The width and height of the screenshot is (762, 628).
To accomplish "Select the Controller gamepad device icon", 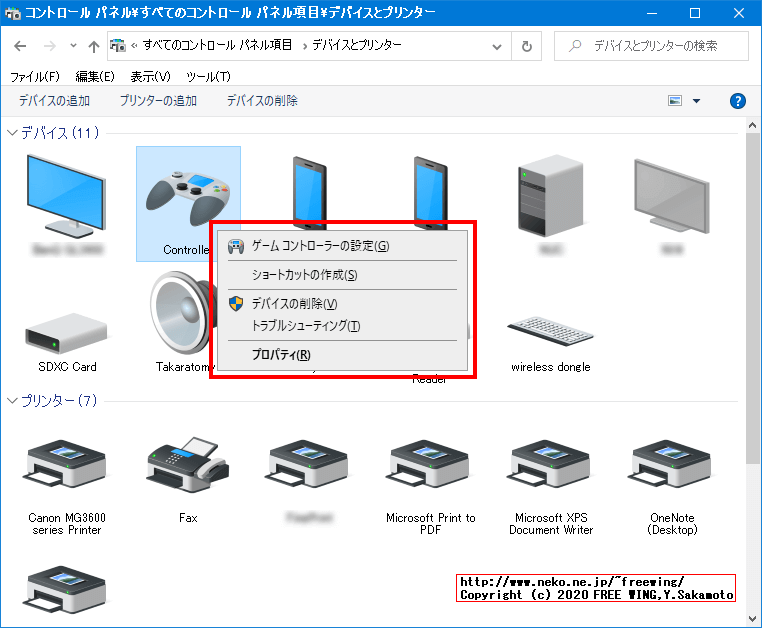I will (188, 198).
